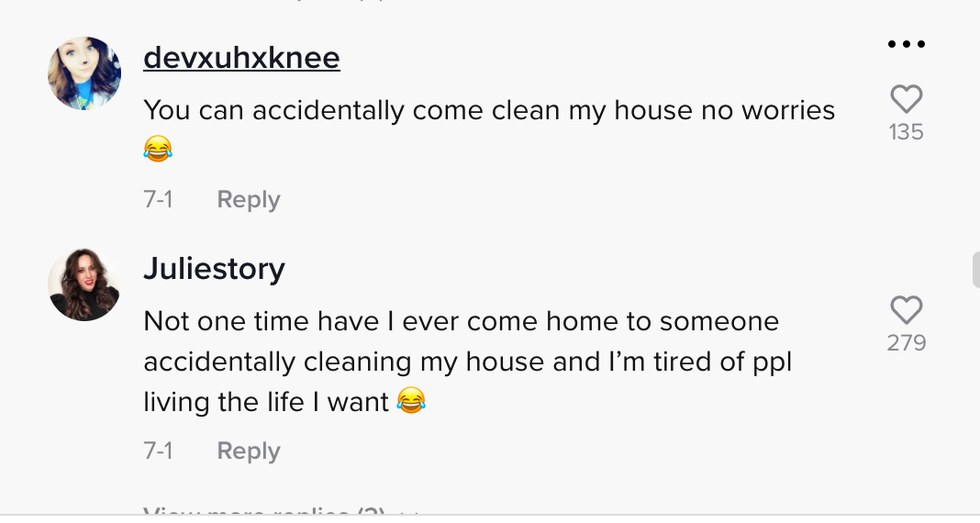Click the 7-1 date under devxuhxknee's comment
The image size is (980, 523).
158,199
